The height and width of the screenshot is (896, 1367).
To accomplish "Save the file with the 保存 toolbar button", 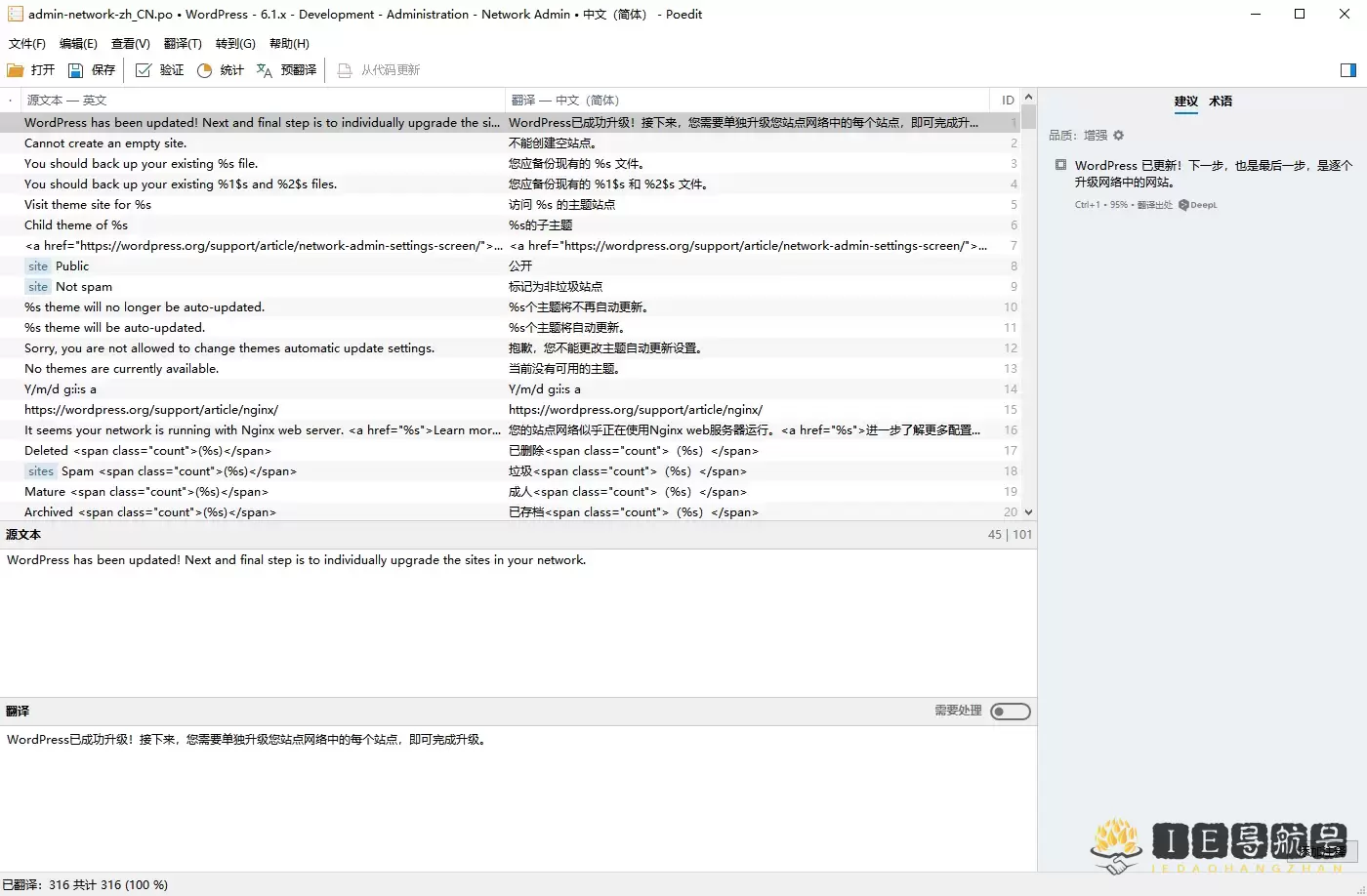I will [x=92, y=70].
